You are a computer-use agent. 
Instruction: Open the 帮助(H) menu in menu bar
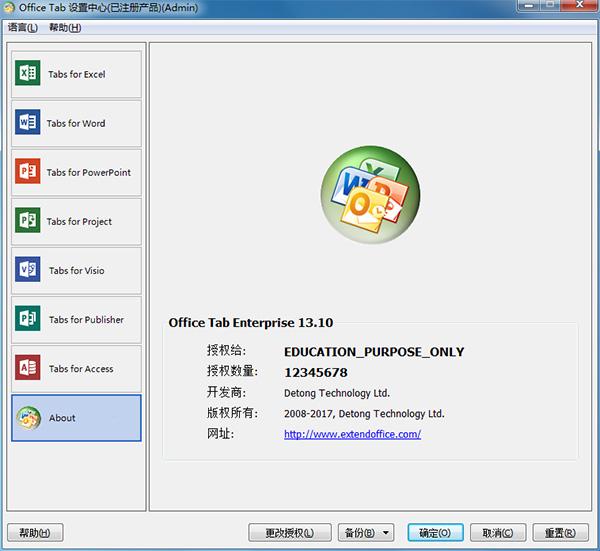(65, 27)
